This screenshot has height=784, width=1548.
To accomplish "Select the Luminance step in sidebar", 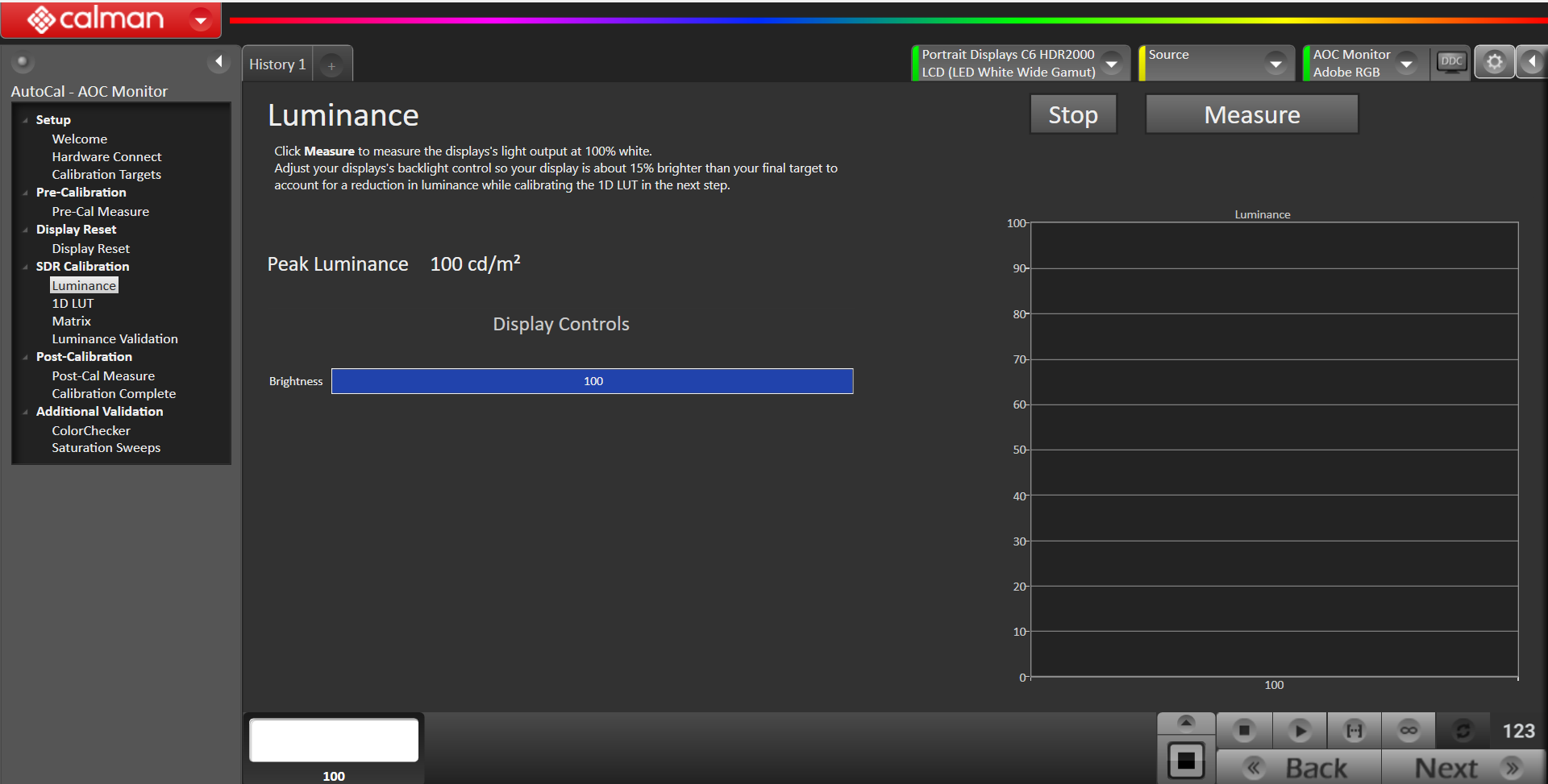I will (x=84, y=285).
